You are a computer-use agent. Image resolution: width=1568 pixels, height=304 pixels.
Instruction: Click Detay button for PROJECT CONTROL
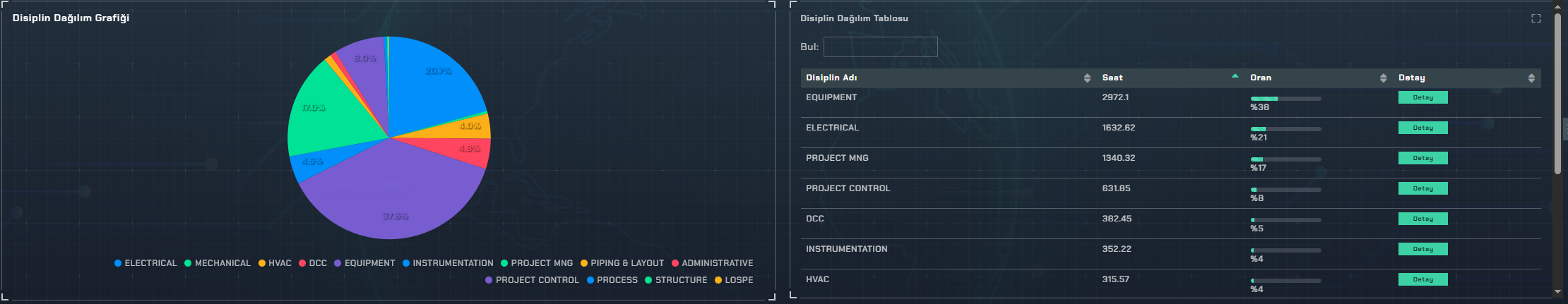pos(1423,188)
